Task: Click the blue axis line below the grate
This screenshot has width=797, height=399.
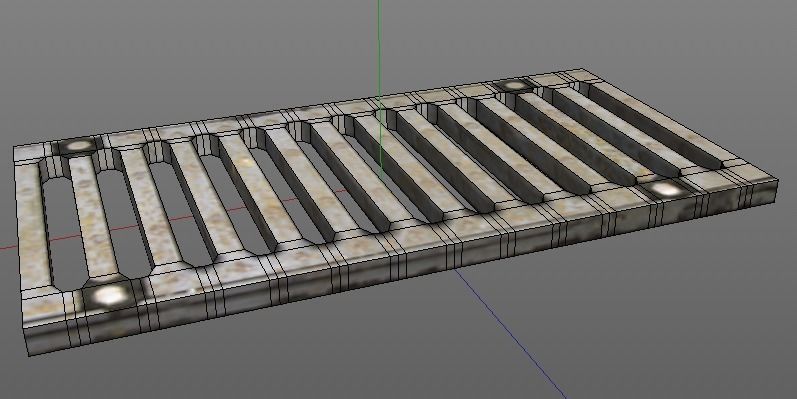Action: tap(510, 333)
